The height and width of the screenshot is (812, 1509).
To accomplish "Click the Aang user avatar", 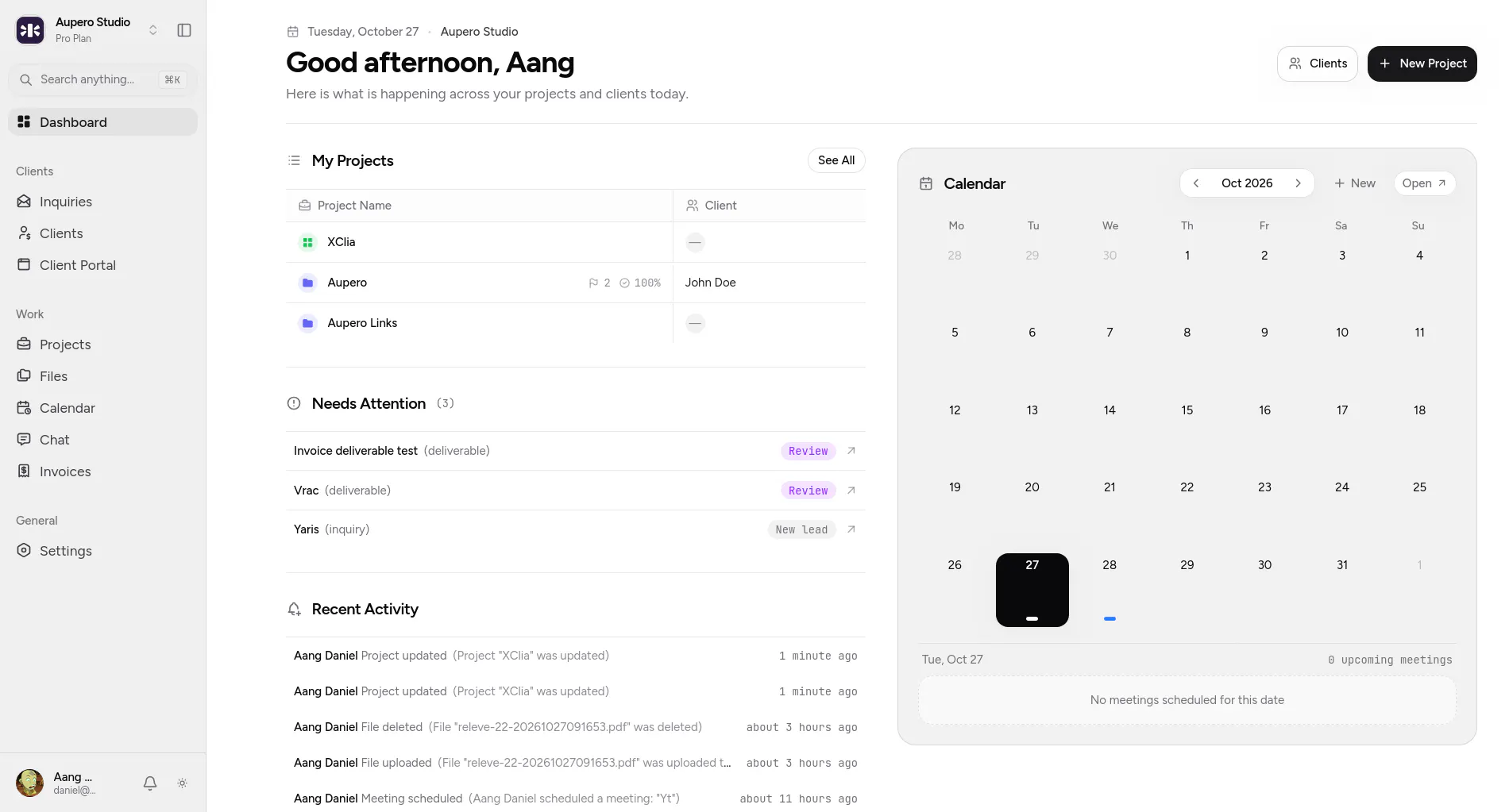I will (x=30, y=783).
